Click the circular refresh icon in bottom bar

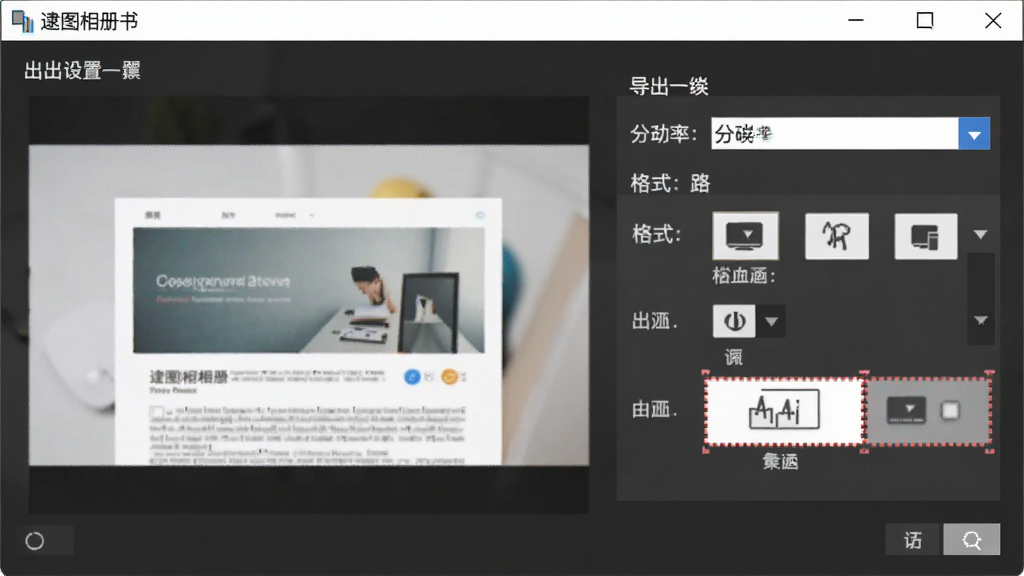(35, 541)
